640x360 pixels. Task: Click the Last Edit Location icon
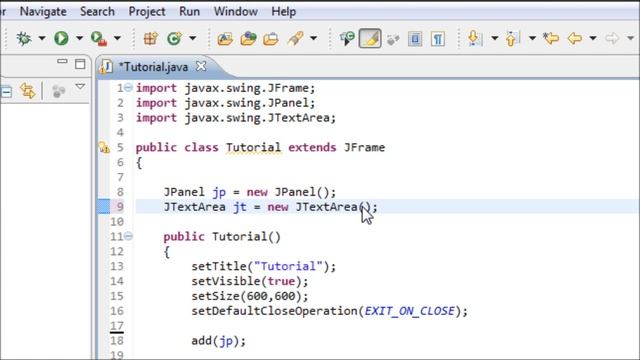click(x=551, y=38)
